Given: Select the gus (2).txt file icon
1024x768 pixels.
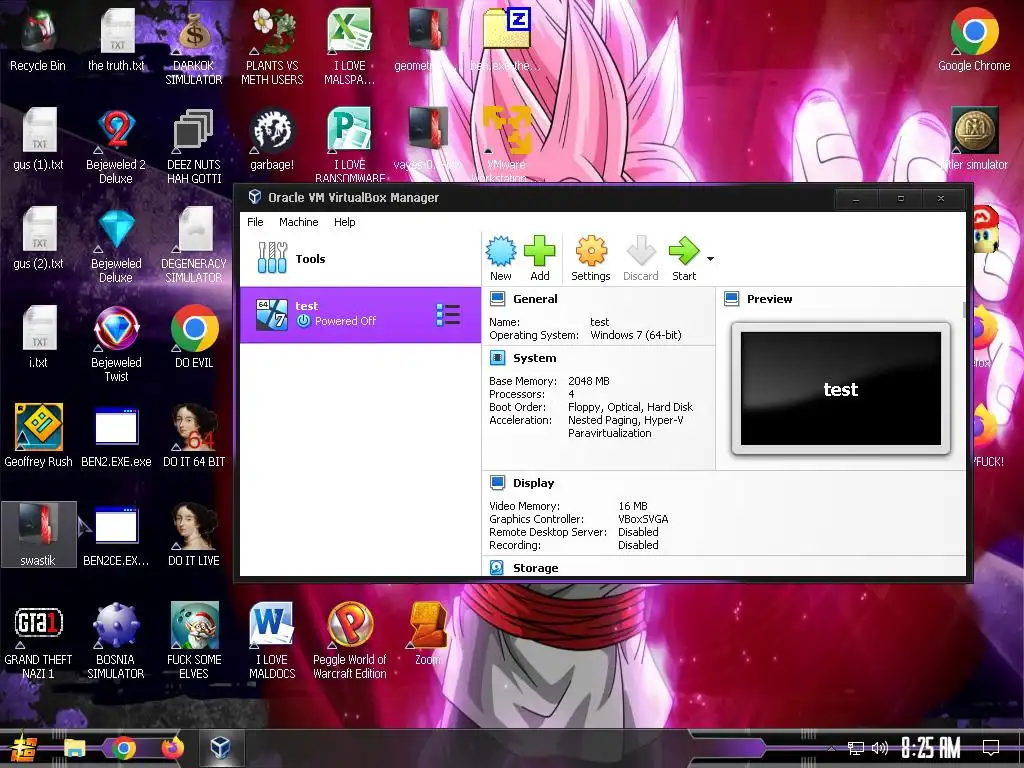Looking at the screenshot, I should click(39, 238).
